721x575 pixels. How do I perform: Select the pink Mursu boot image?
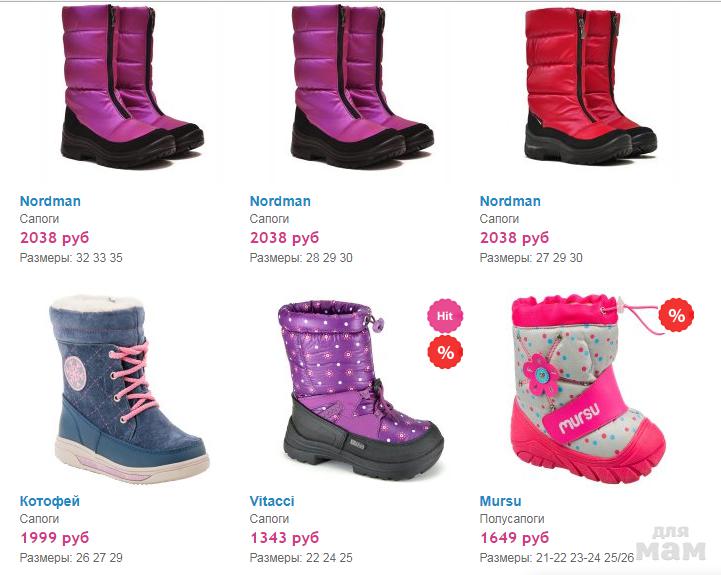point(589,389)
